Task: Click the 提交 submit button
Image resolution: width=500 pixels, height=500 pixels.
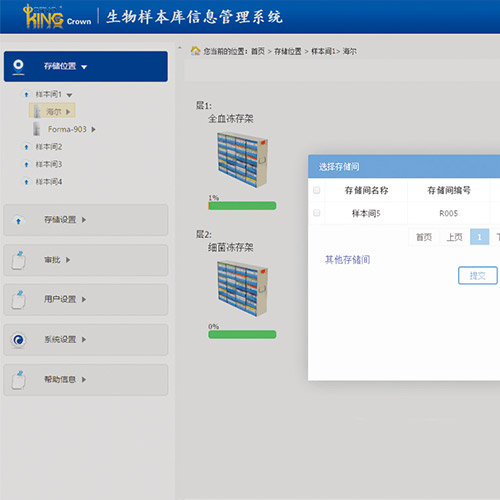Action: pyautogui.click(x=478, y=276)
